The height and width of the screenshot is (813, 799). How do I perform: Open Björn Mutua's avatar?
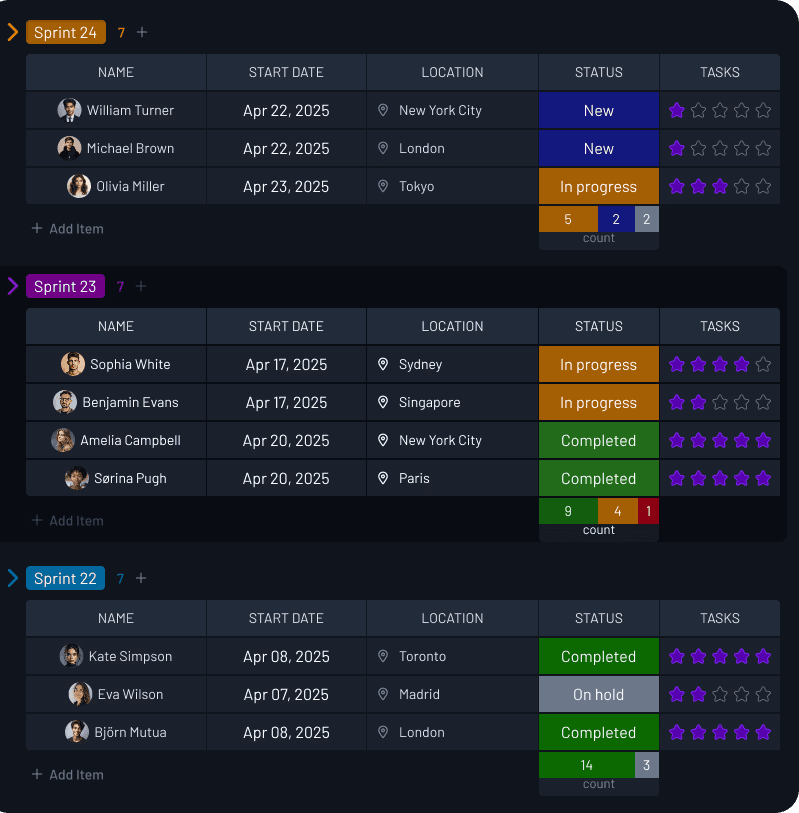(77, 732)
